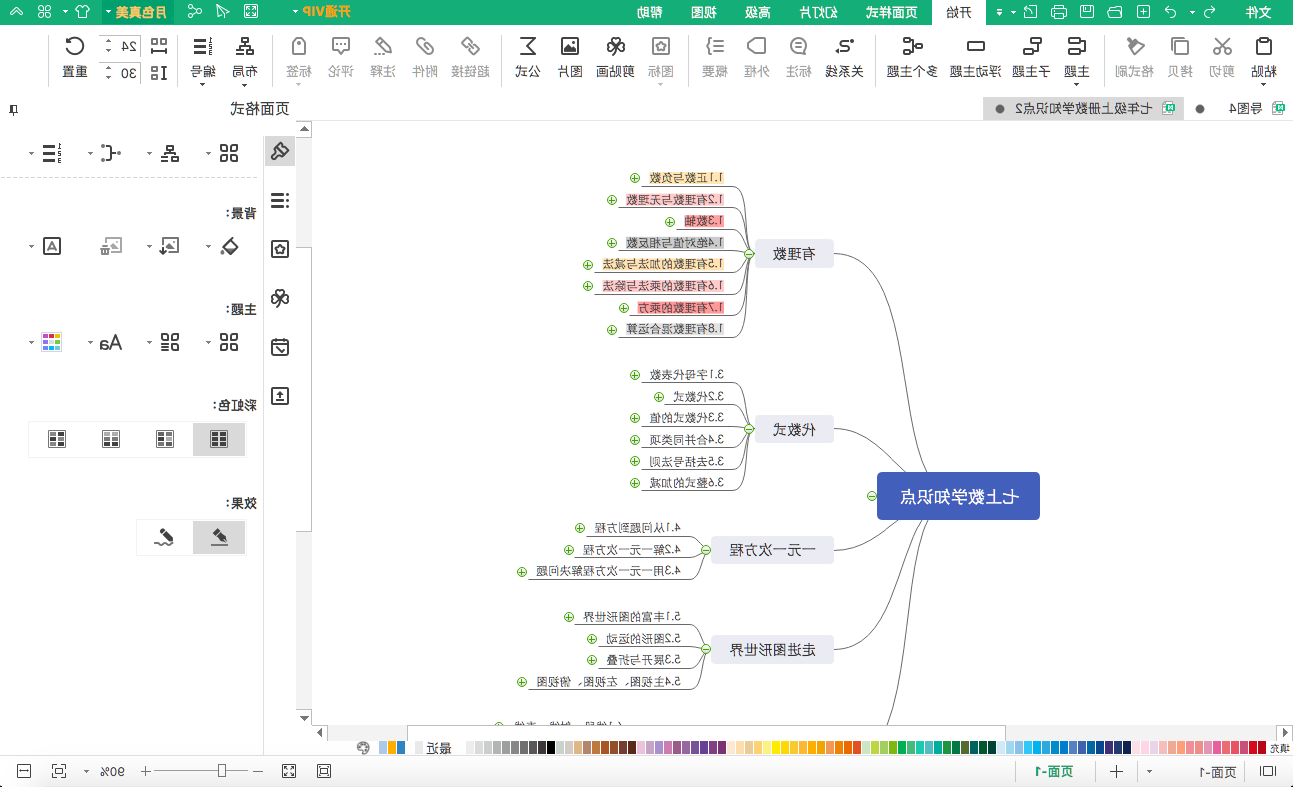Select the 页面-1 page tab
Screen dimensions: 1293x787
pos(1053,771)
